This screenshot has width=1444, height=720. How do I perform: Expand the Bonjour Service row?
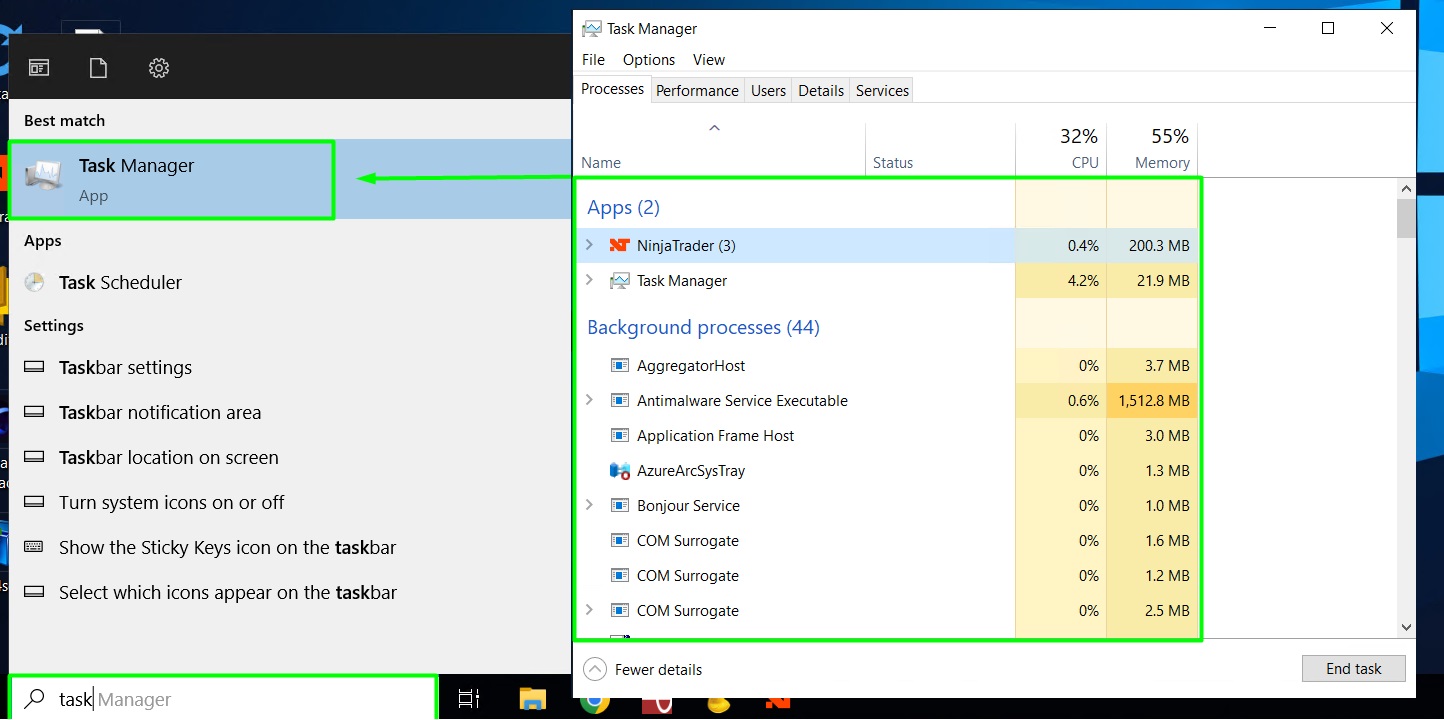pyautogui.click(x=589, y=505)
